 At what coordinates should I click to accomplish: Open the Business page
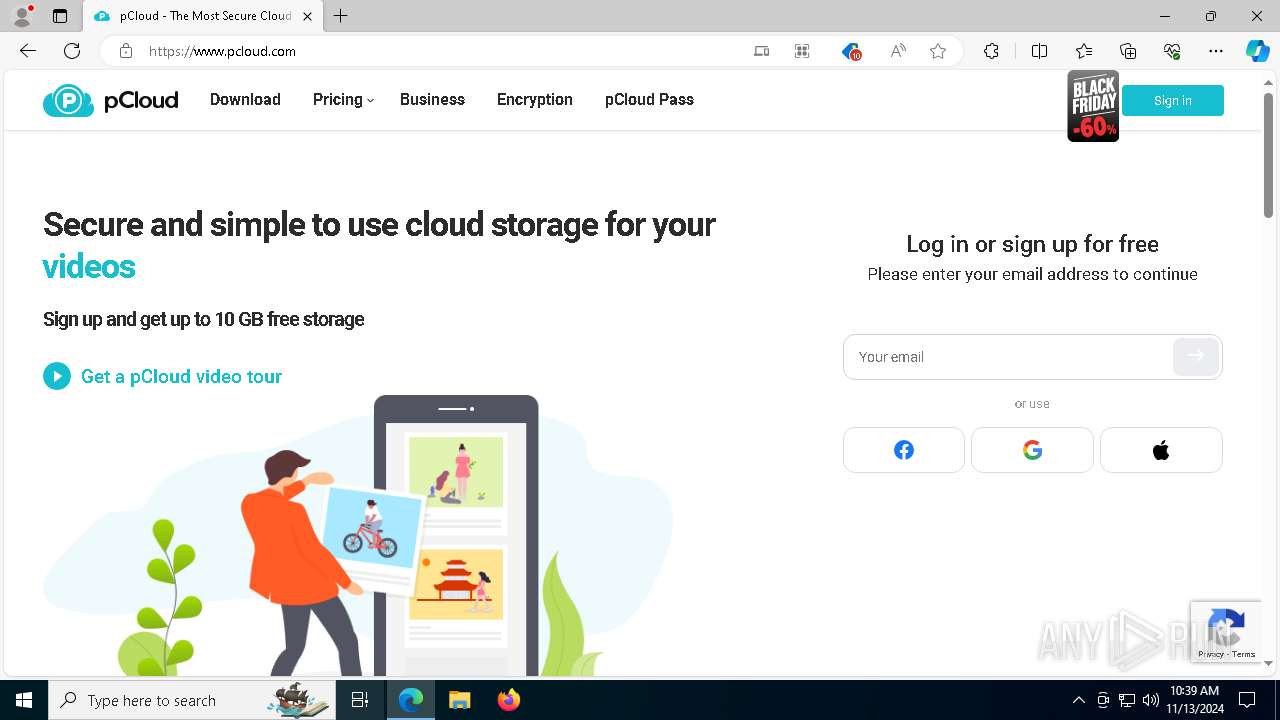[x=432, y=99]
